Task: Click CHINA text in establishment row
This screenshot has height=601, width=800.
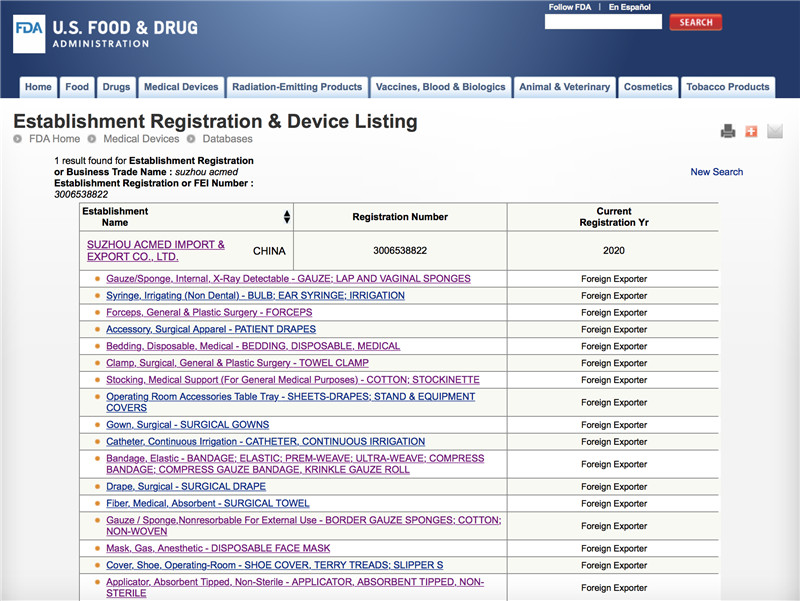Action: click(269, 251)
